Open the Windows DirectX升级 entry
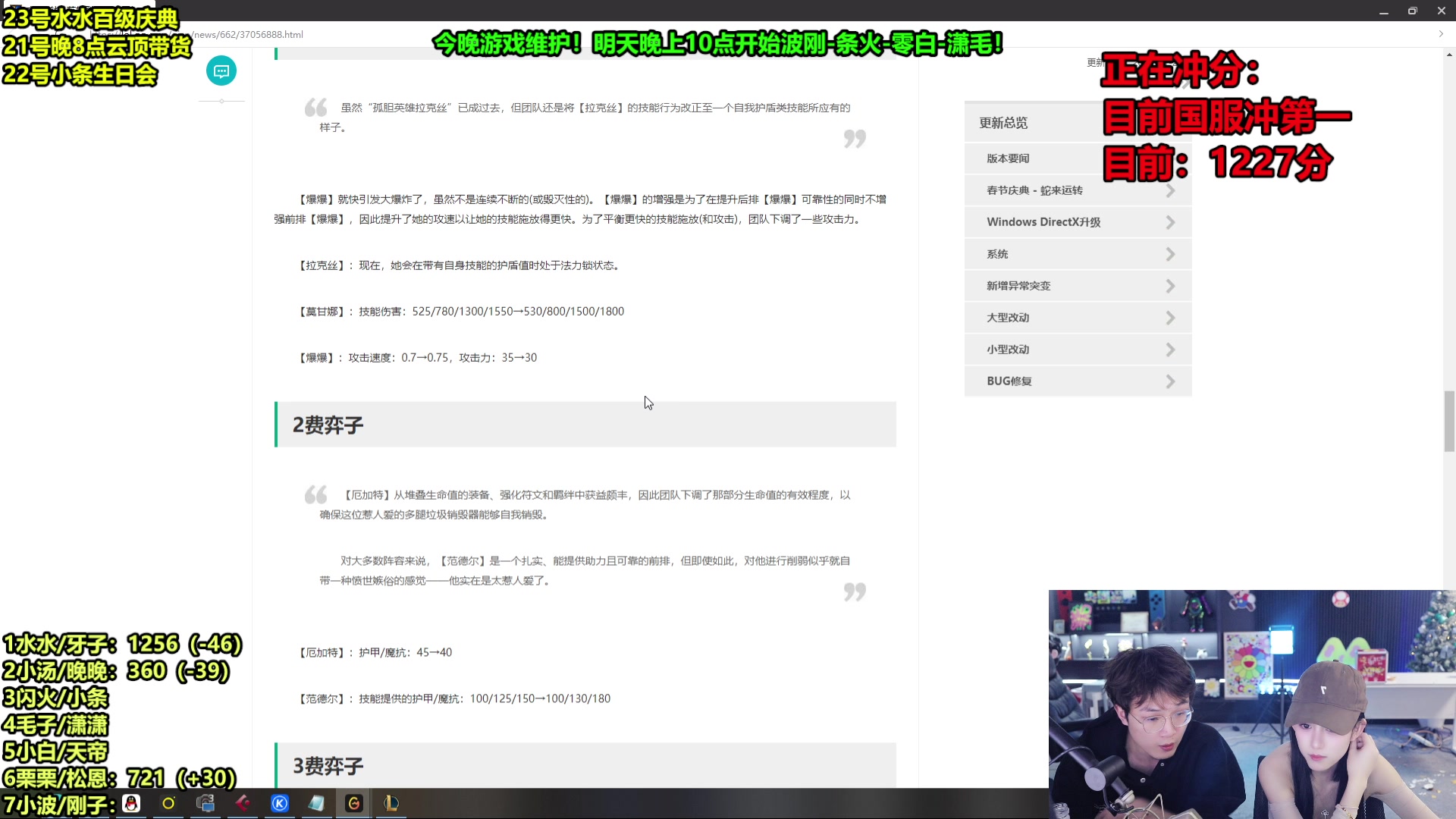Screen dimensions: 1456x819 (x=1078, y=221)
